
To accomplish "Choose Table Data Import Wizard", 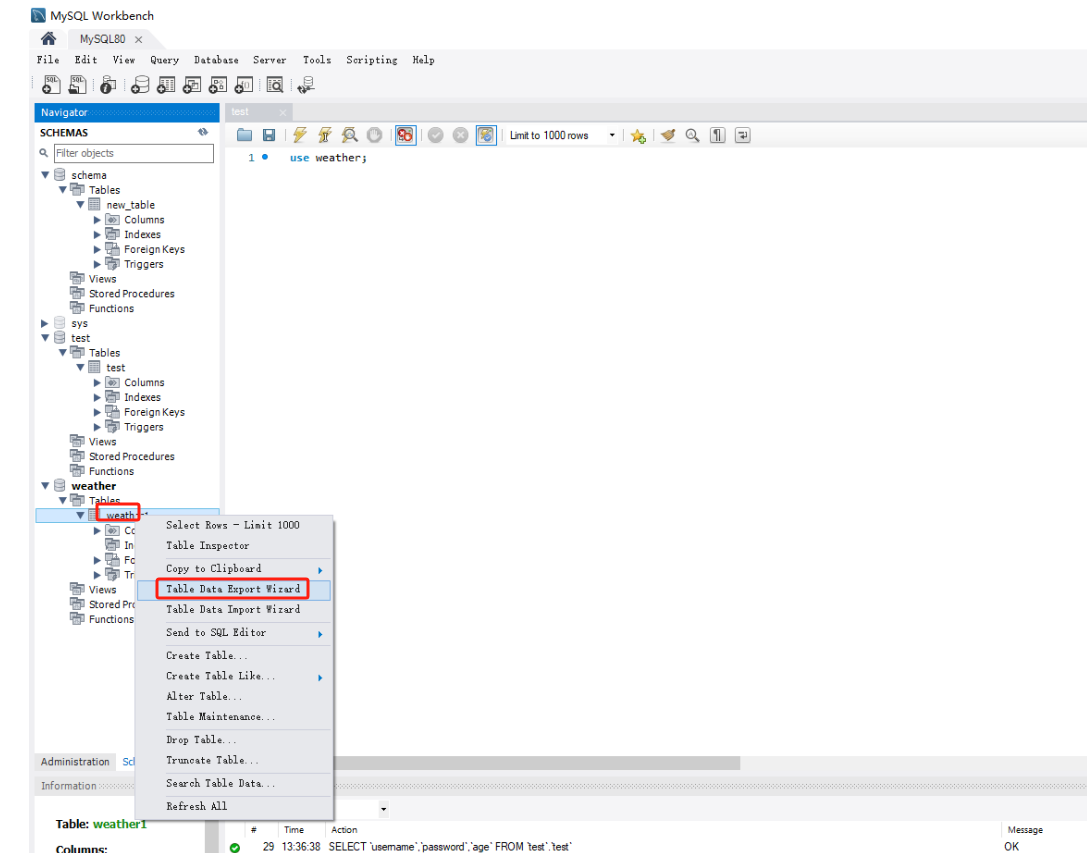I will click(x=234, y=610).
